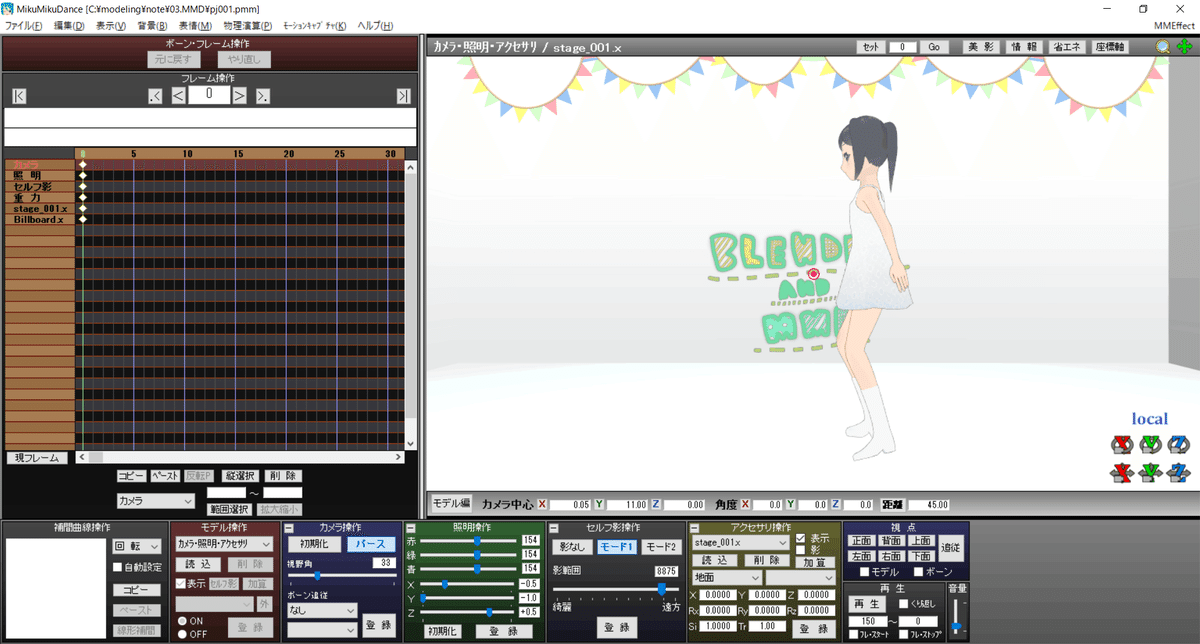Click the green Y-axis move gizmo icon
Image resolution: width=1200 pixels, height=644 pixels.
[x=1150, y=472]
